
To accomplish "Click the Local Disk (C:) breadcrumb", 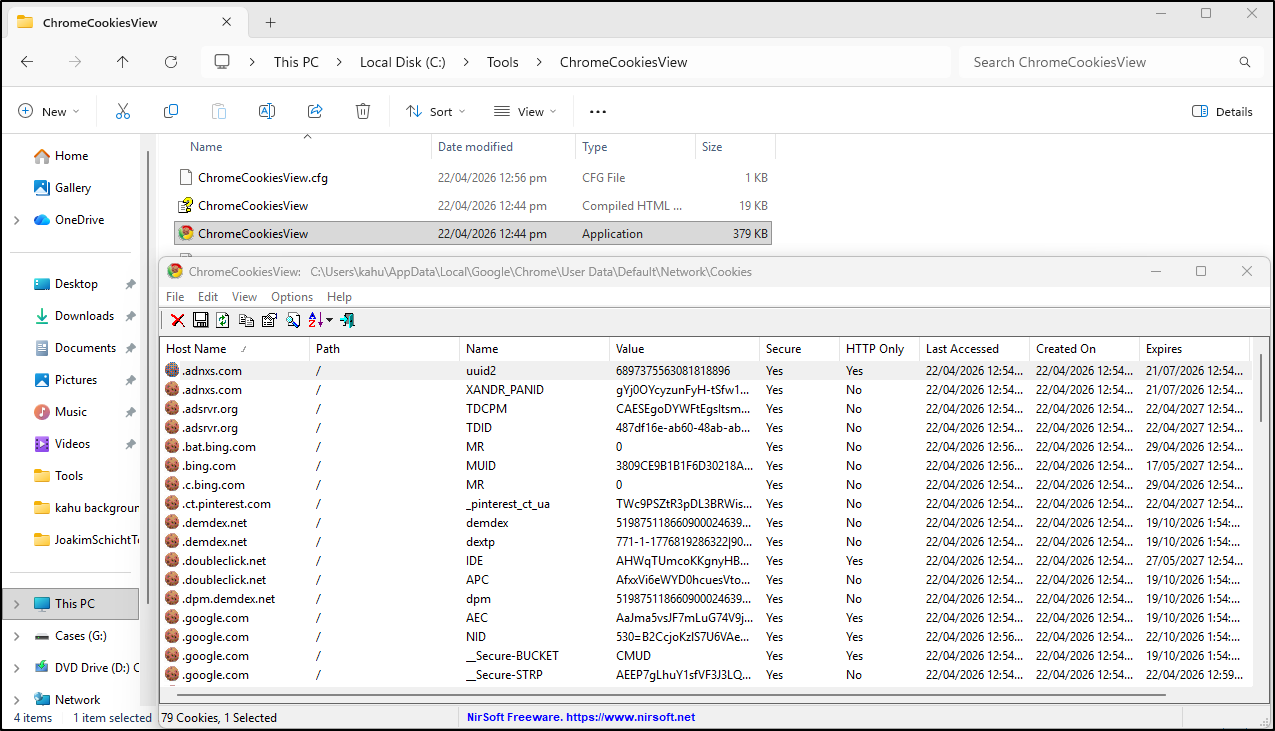I will click(403, 62).
